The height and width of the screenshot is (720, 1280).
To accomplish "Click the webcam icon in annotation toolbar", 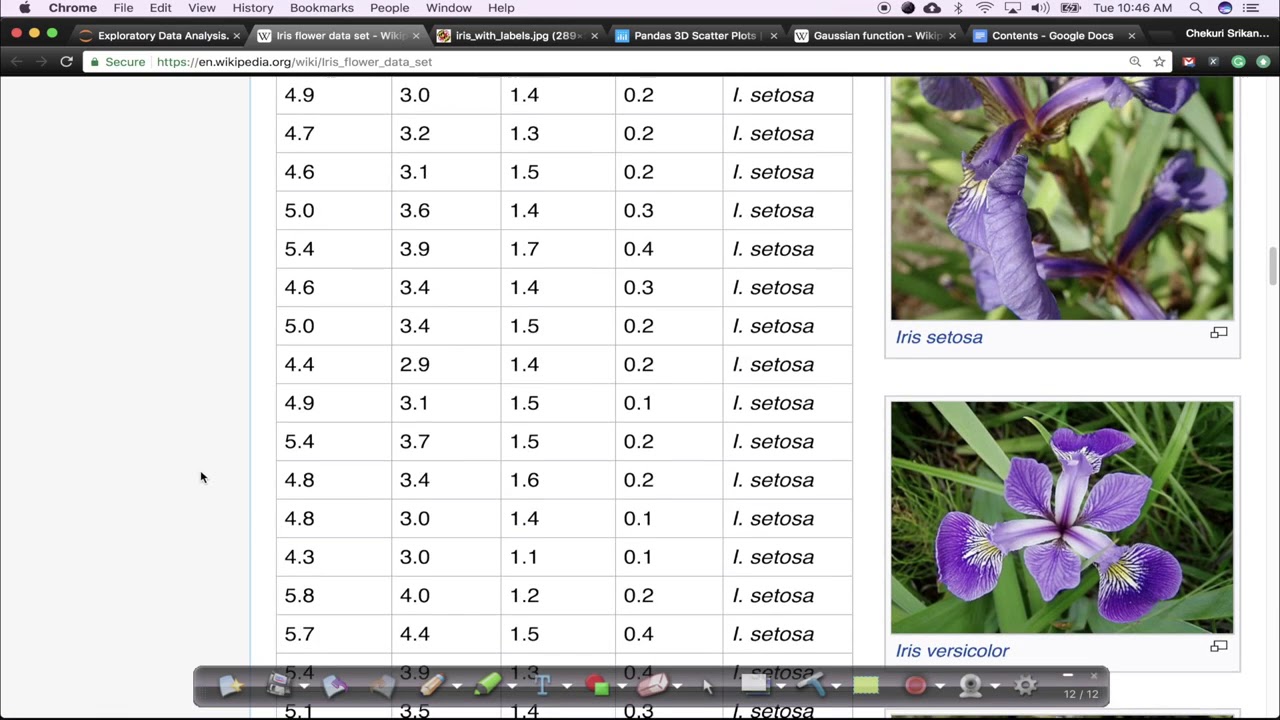I will point(970,686).
